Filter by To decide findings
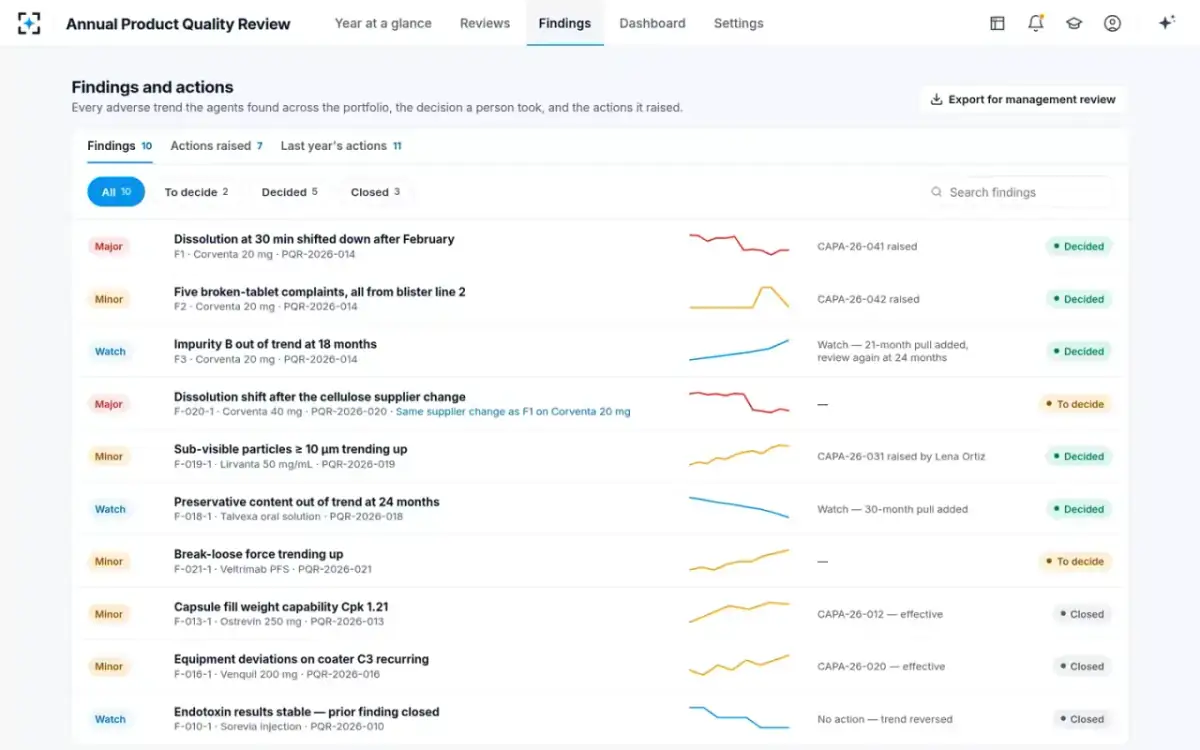The height and width of the screenshot is (750, 1200). coord(196,192)
